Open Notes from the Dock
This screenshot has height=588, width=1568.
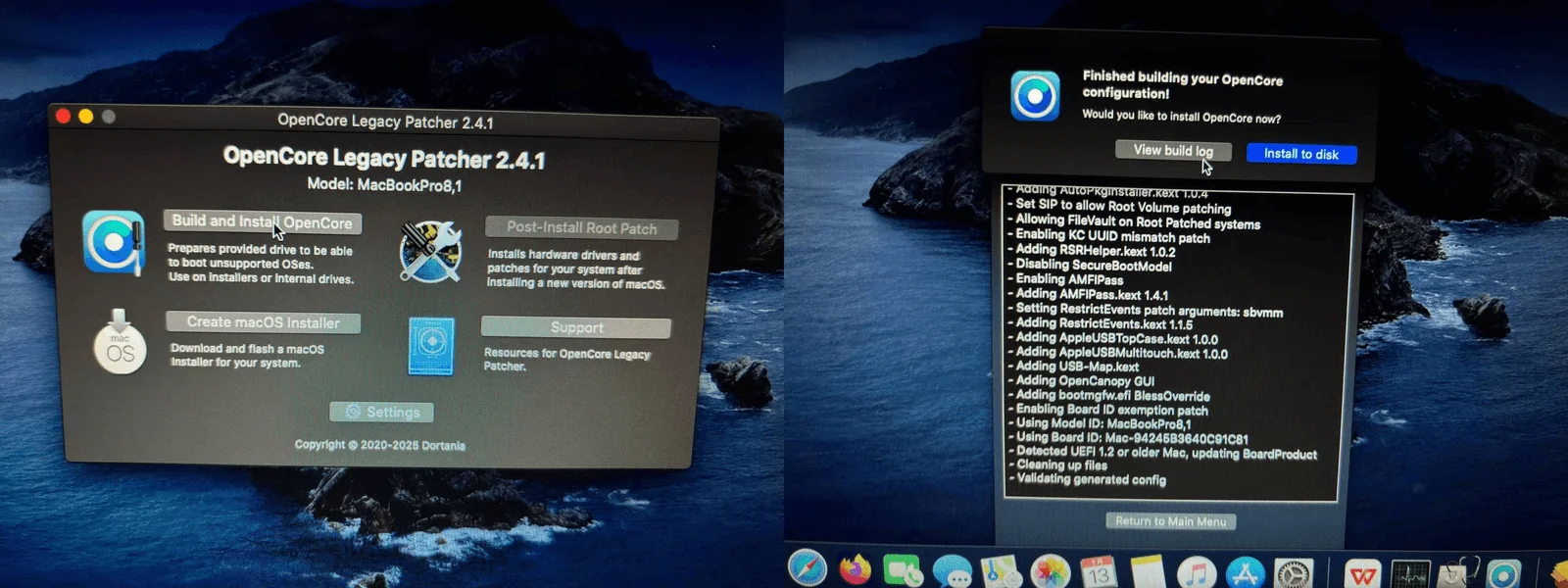1147,572
